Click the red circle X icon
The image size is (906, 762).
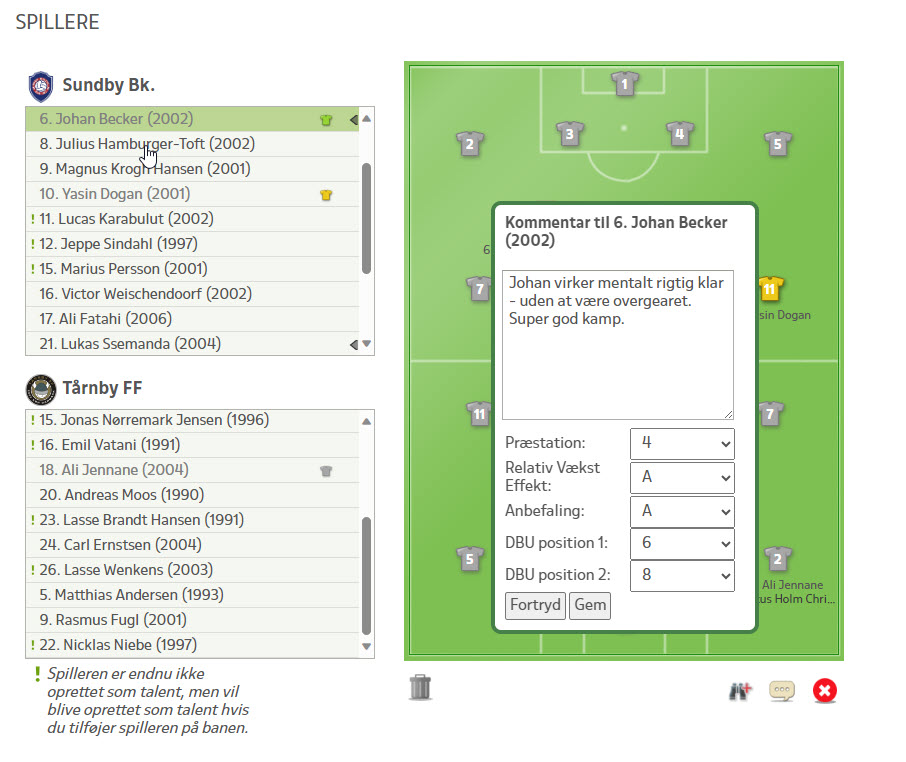[824, 691]
